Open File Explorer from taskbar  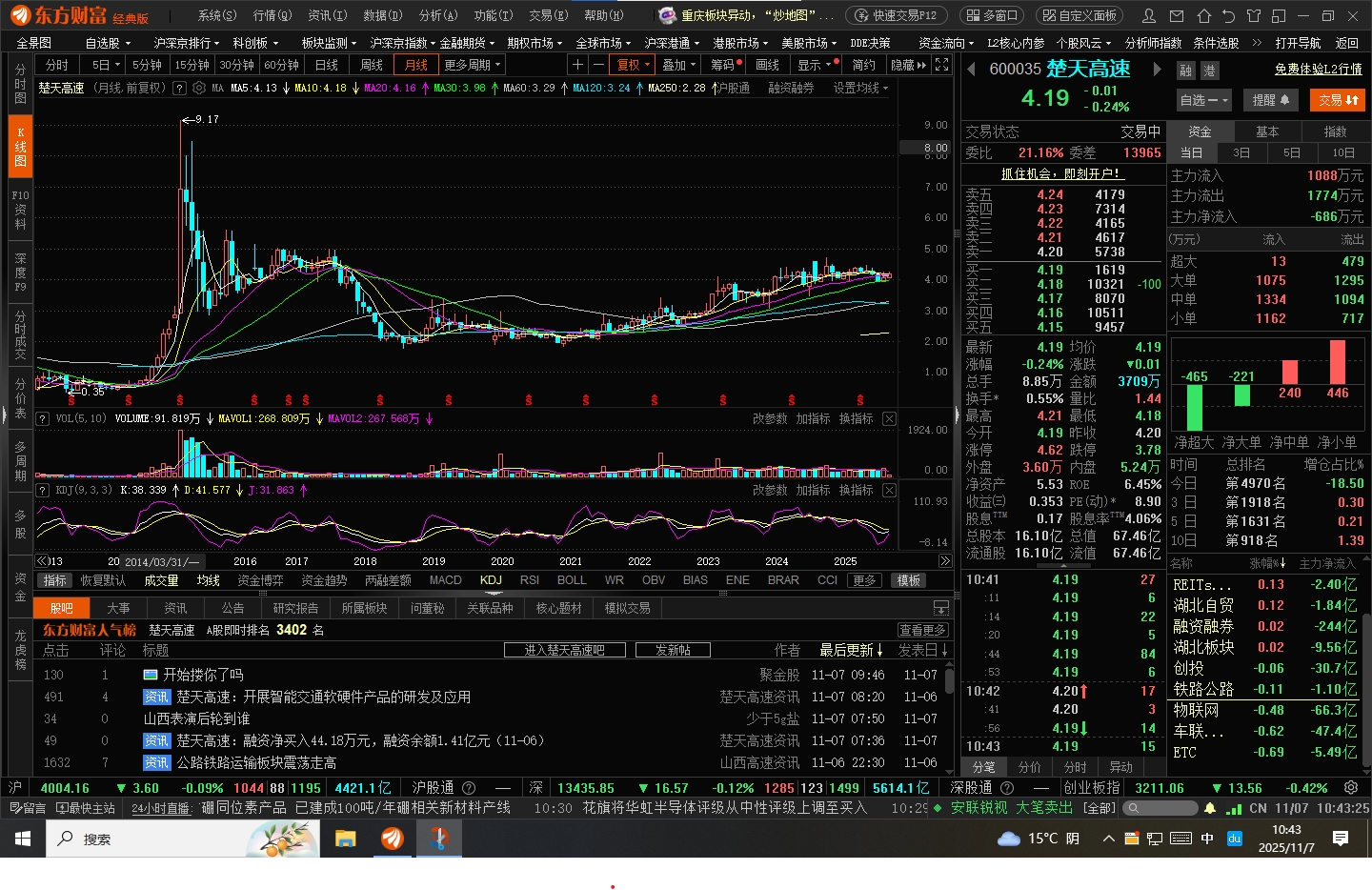pos(345,839)
